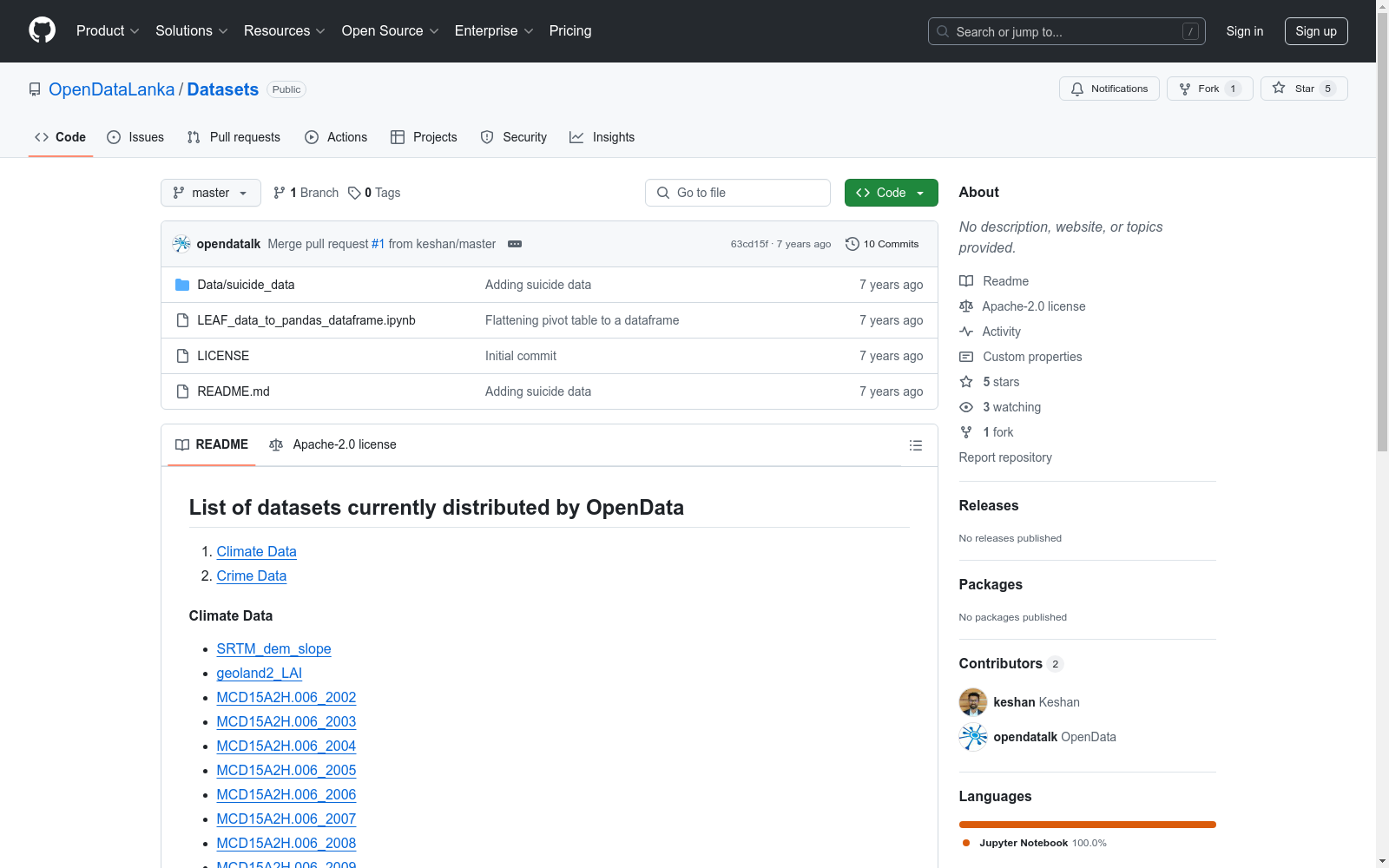Open the README outline icon
Screen dimensions: 1389x868
[916, 445]
